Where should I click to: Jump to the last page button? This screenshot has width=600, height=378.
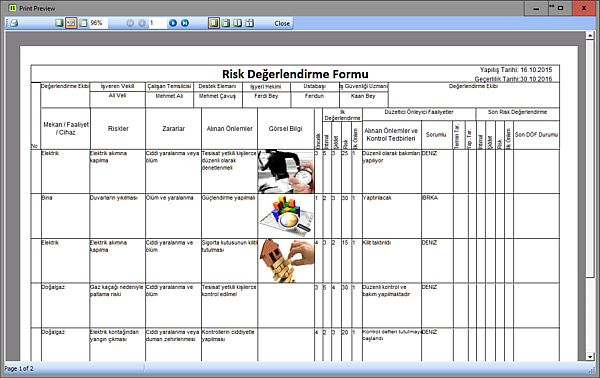point(185,23)
